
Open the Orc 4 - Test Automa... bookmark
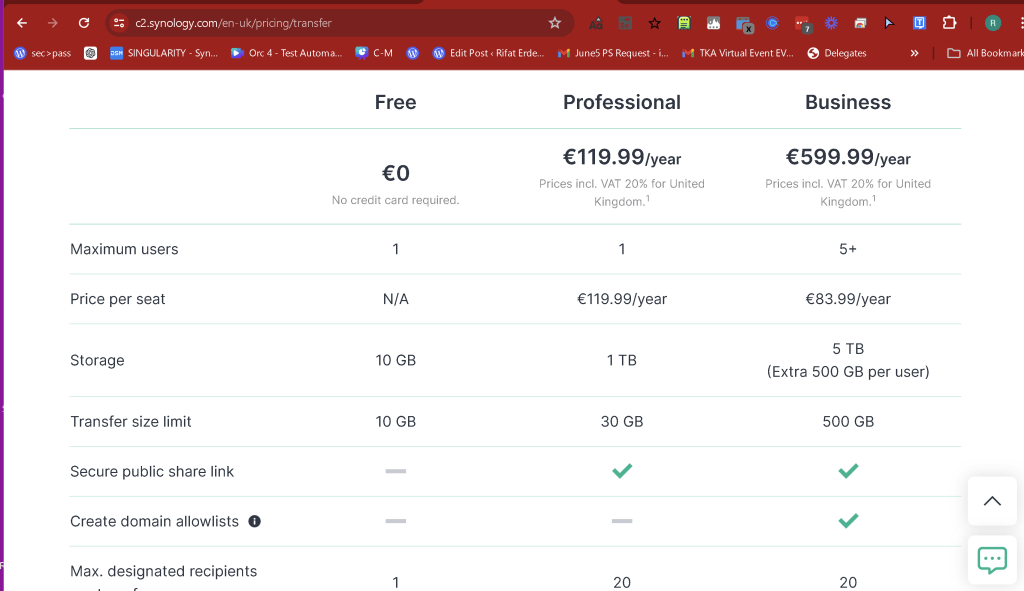click(287, 53)
